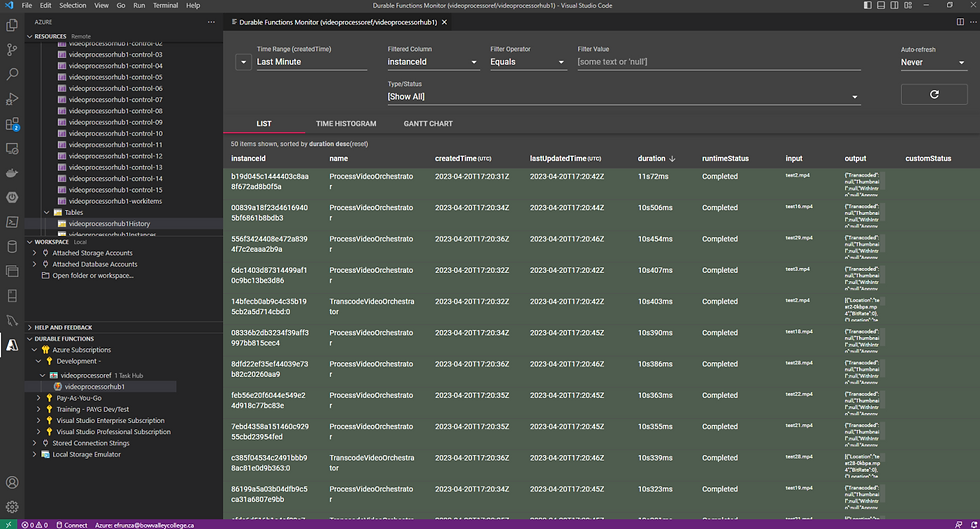980x529 pixels.
Task: Select the Azure view icon
Action: click(x=12, y=345)
